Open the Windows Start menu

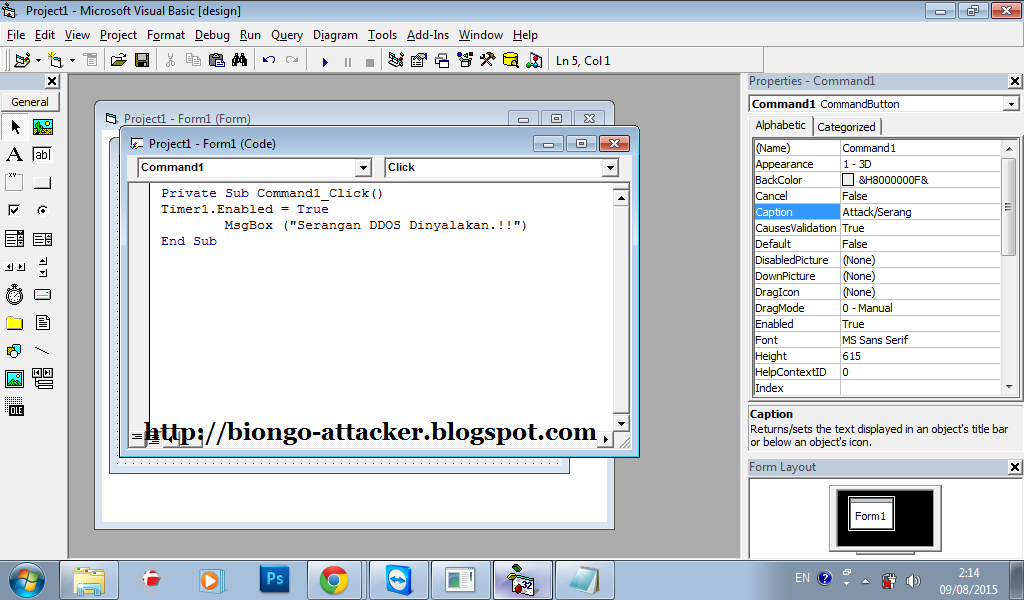click(27, 580)
